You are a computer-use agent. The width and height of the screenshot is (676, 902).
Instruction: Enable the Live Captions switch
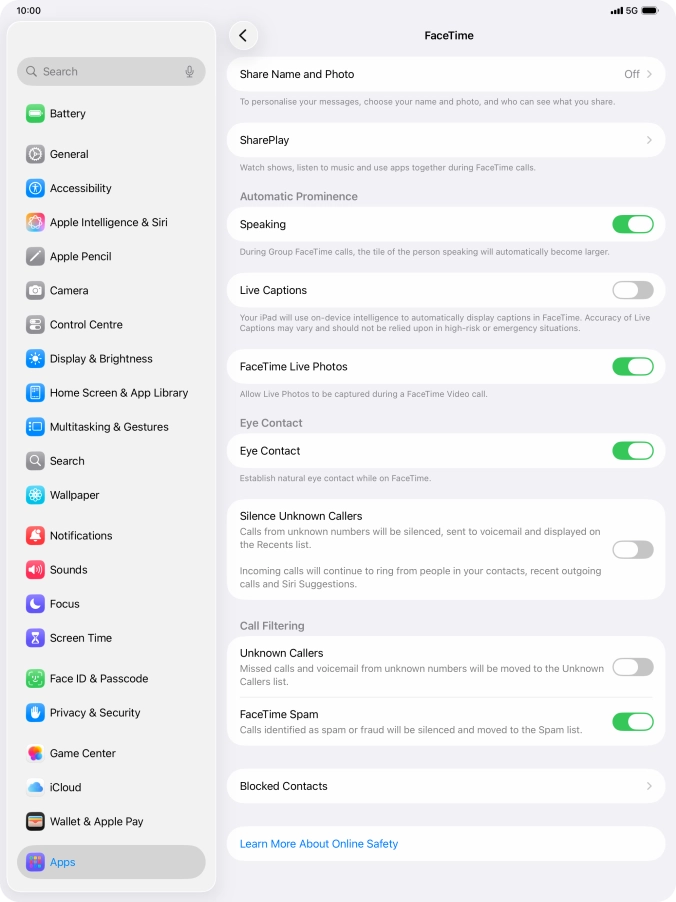pyautogui.click(x=633, y=290)
